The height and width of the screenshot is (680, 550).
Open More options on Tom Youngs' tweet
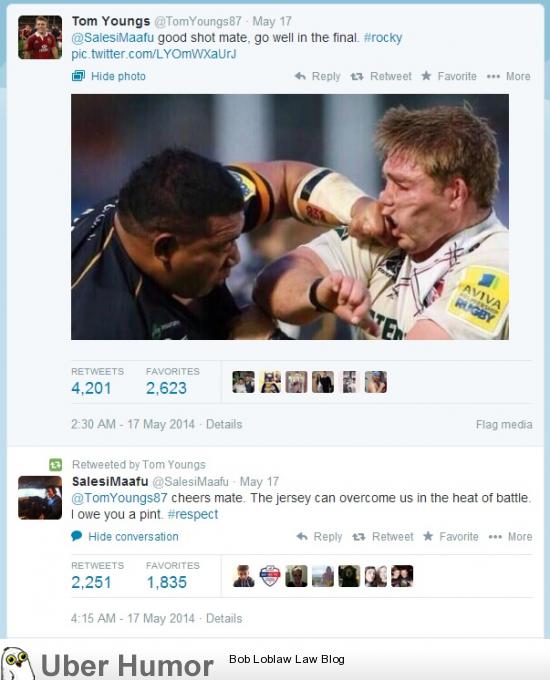click(509, 76)
